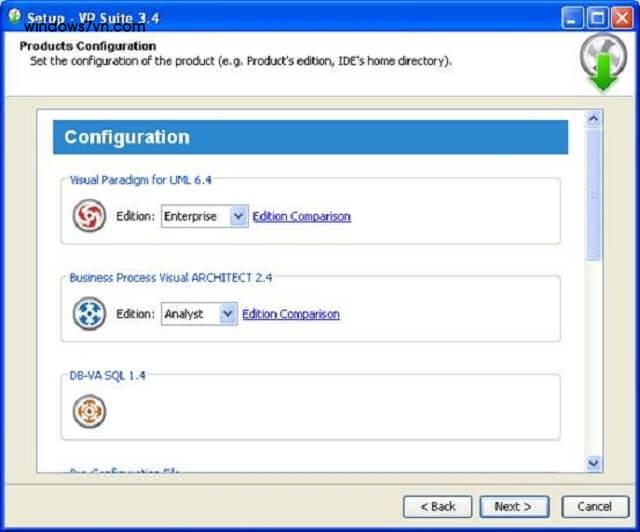Open the Enterprise edition dropdown
This screenshot has width=640, height=532.
coord(204,216)
